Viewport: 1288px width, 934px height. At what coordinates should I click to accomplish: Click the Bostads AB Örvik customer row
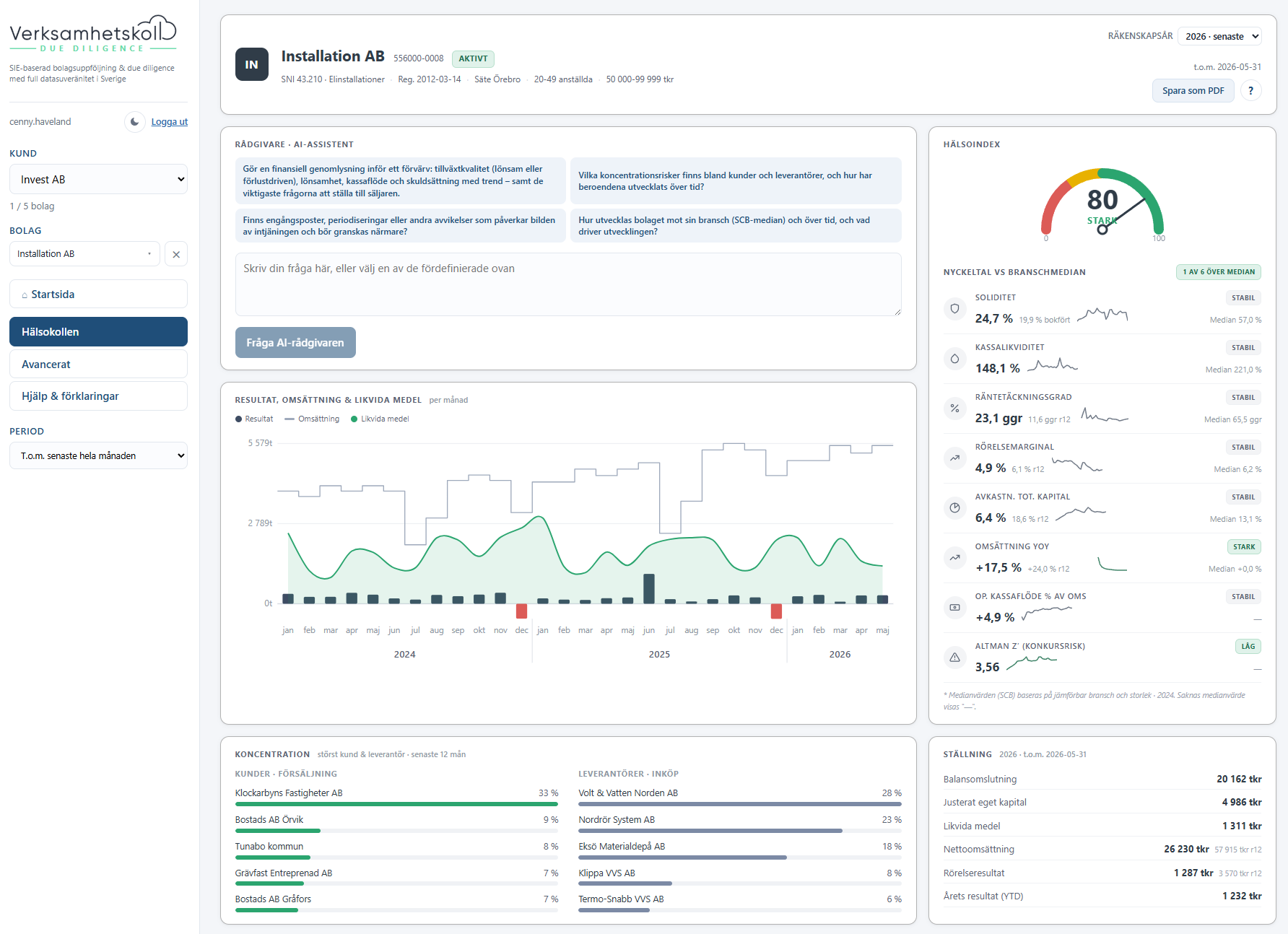(396, 824)
